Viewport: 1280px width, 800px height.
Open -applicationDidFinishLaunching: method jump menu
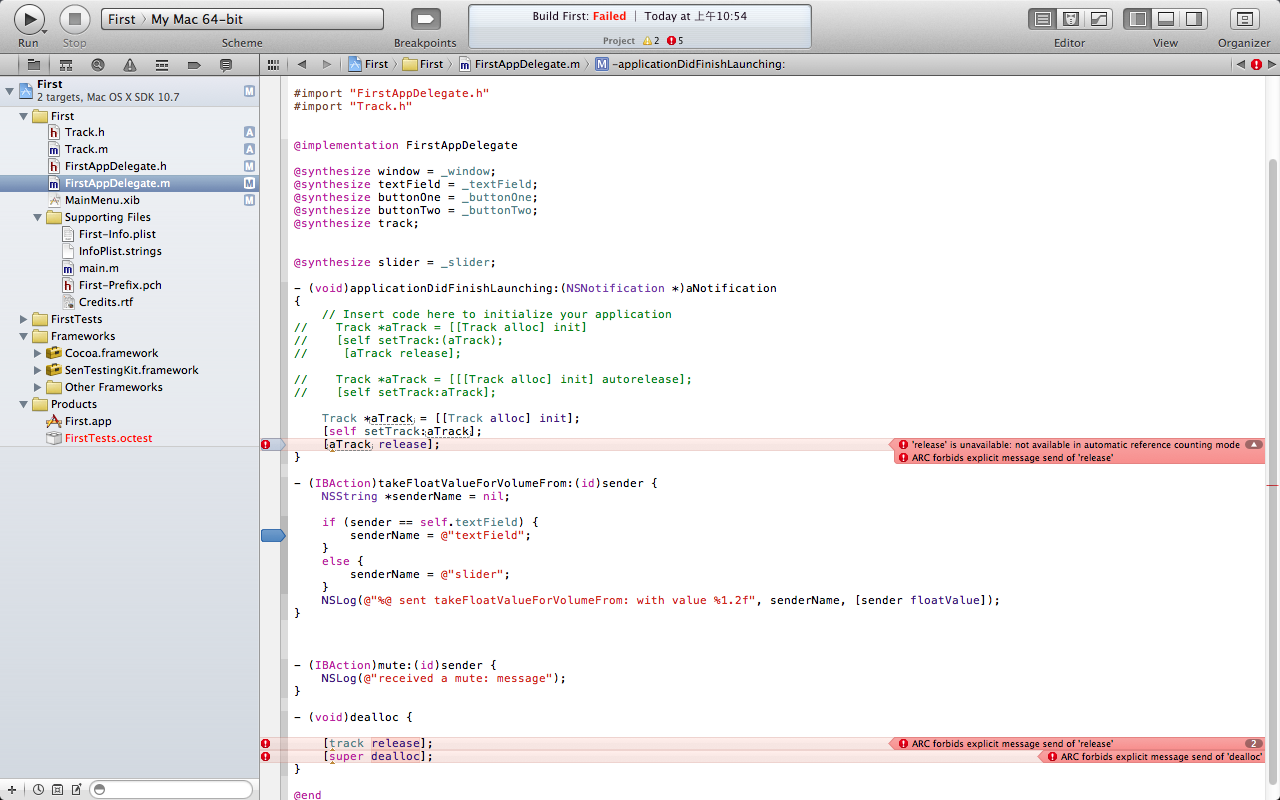tap(690, 64)
